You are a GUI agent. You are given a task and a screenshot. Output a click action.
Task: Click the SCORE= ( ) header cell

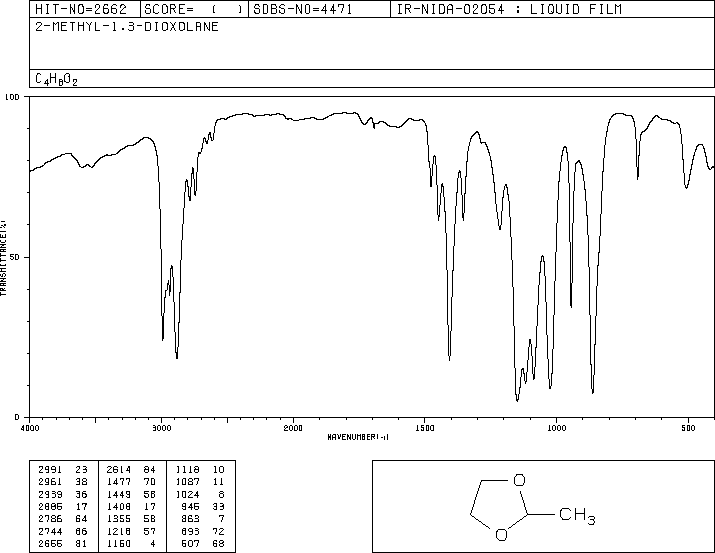pyautogui.click(x=194, y=9)
